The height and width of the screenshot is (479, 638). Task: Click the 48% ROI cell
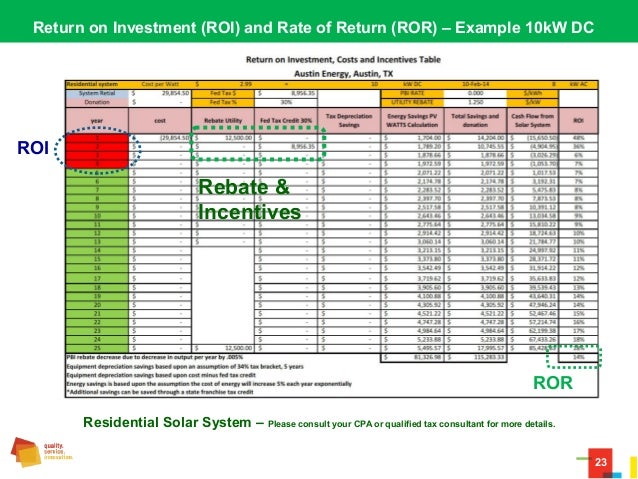click(x=578, y=138)
